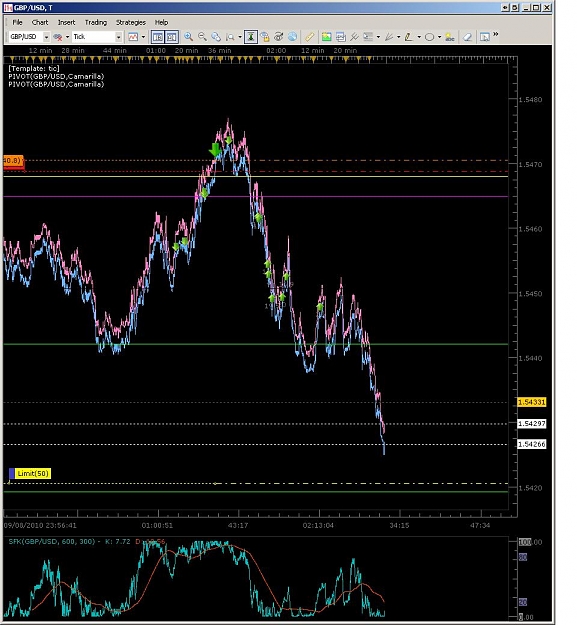The image size is (577, 625).
Task: Open the list panel icon dropdown arrow
Action: pos(378,37)
